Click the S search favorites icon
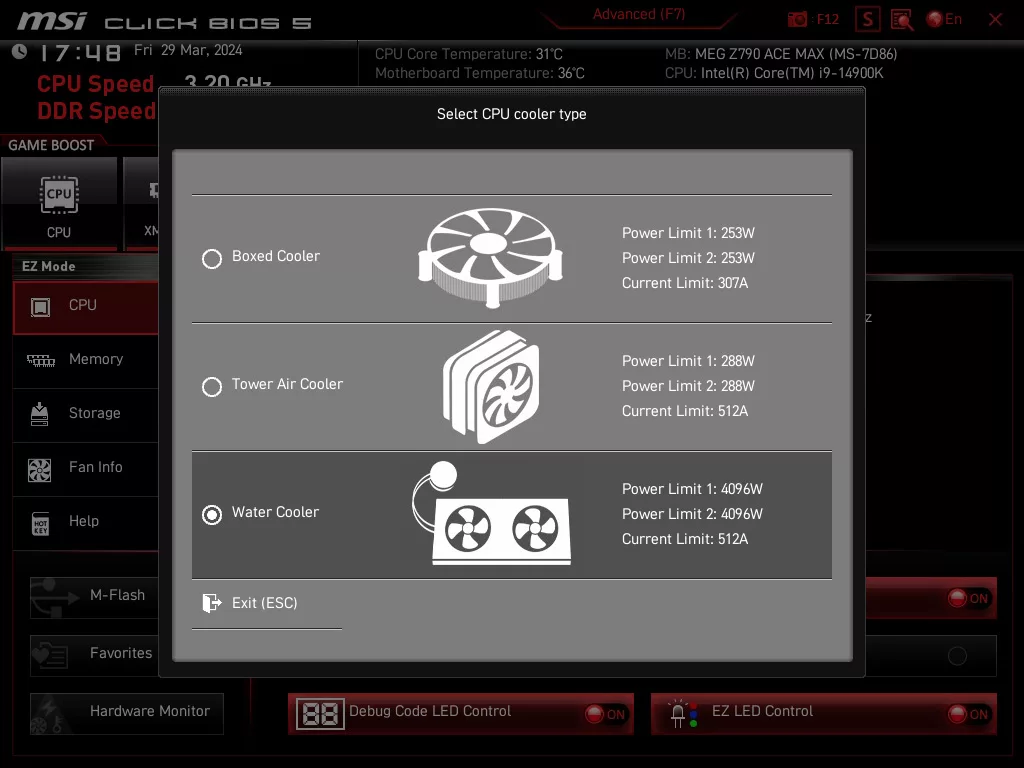The height and width of the screenshot is (768, 1024). [867, 19]
